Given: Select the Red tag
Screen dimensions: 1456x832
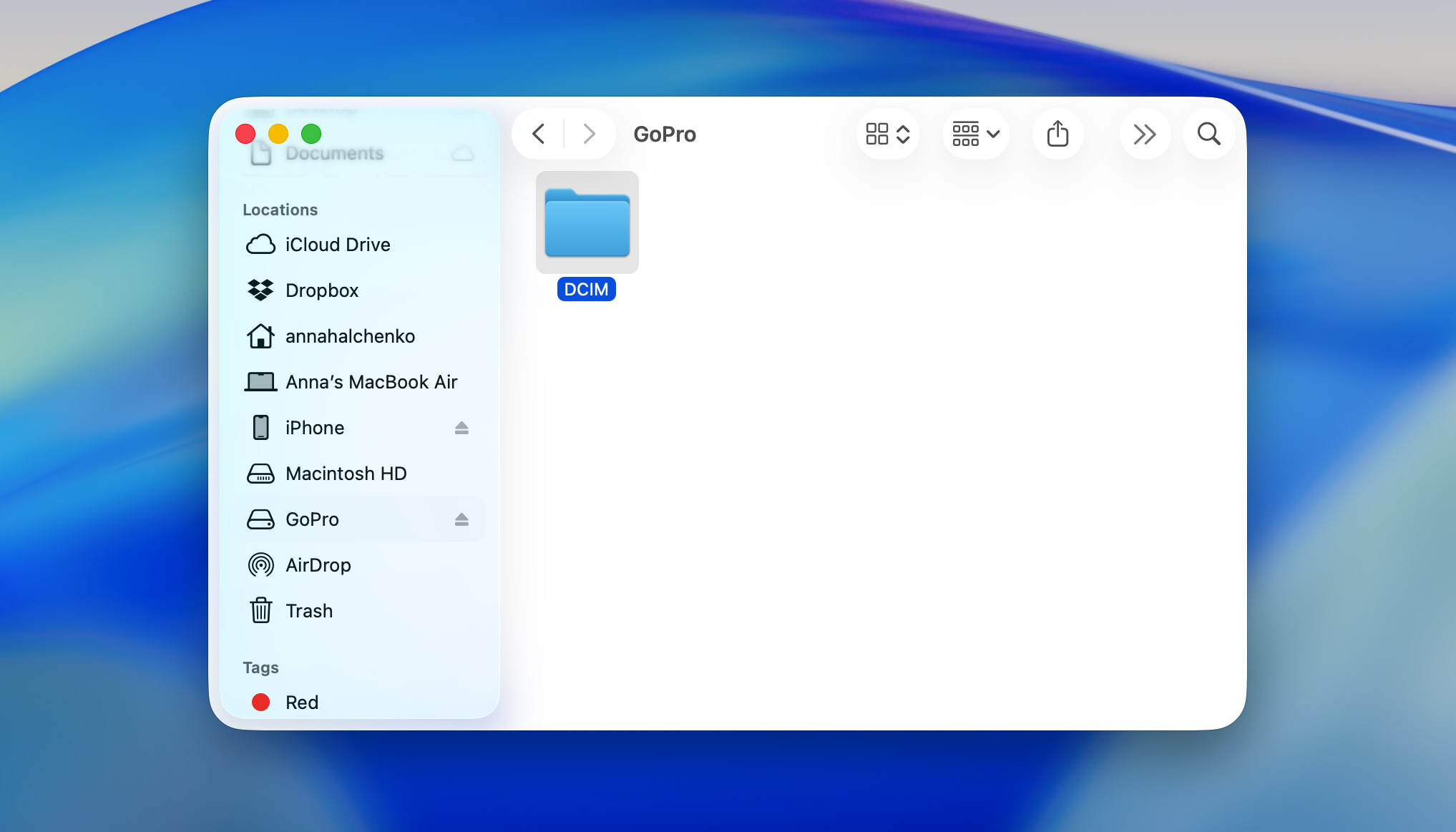Looking at the screenshot, I should (x=301, y=703).
